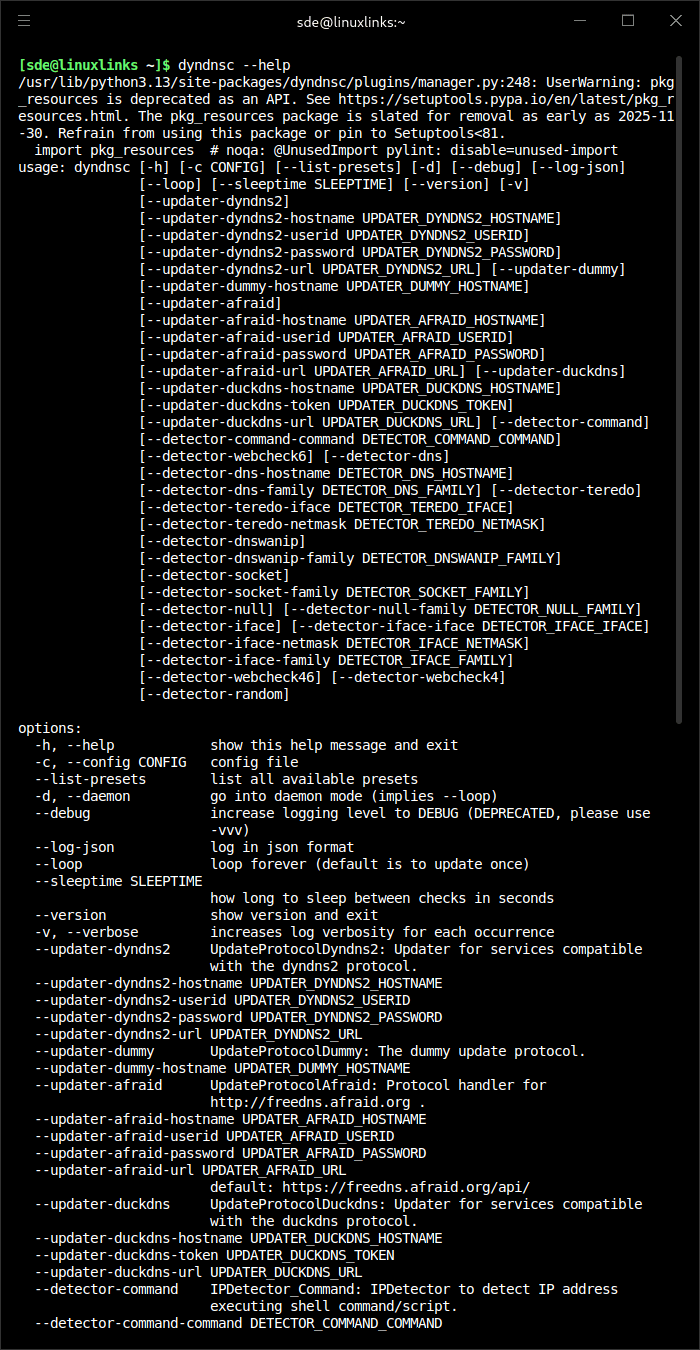Open the terminal hamburger menu

click(24, 21)
